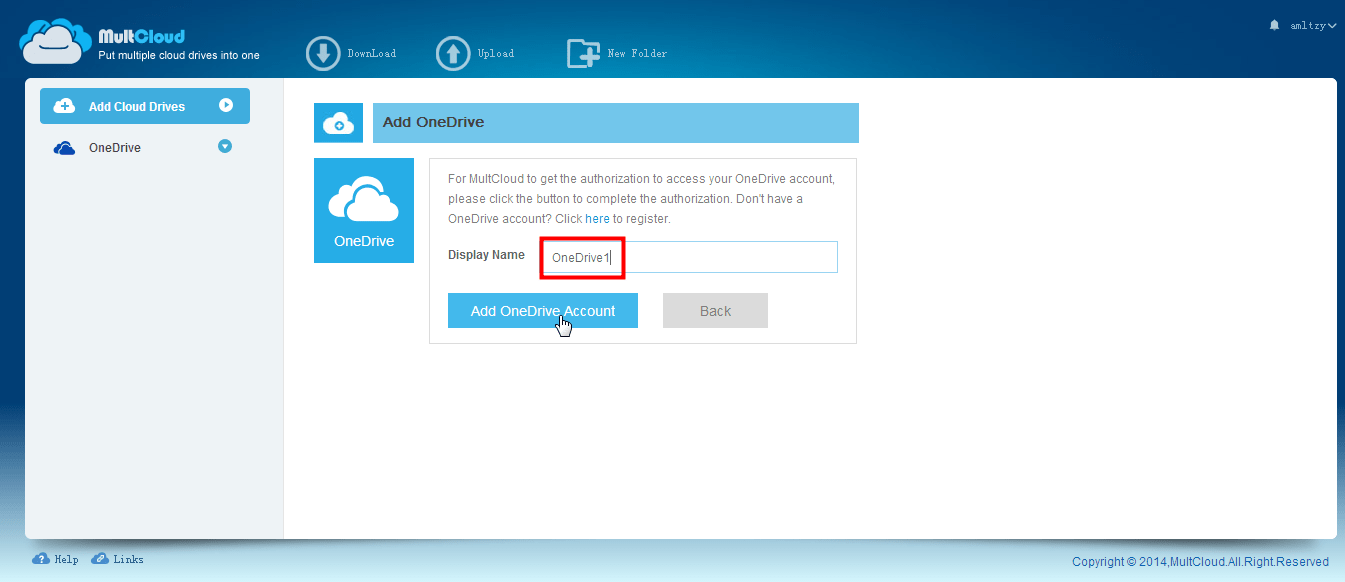
Task: Click the New Folder icon
Action: click(583, 54)
